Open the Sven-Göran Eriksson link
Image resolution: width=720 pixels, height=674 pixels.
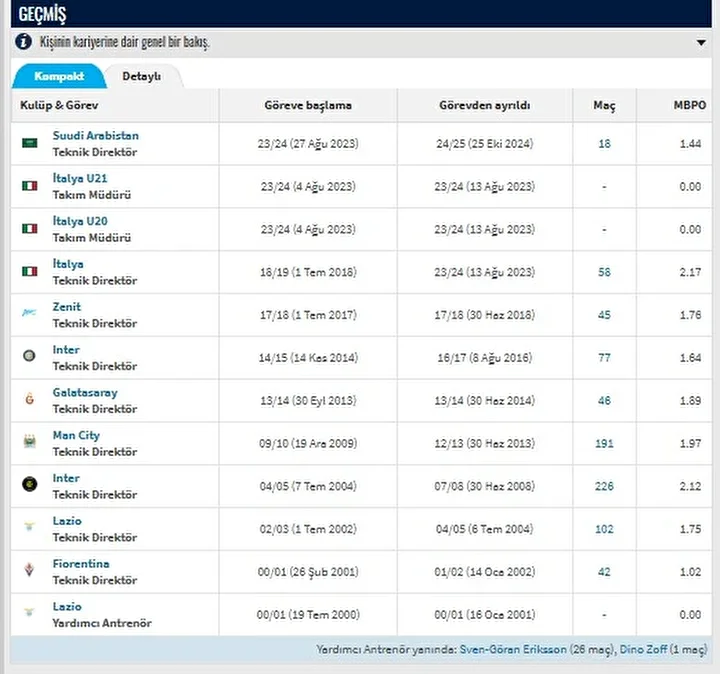click(513, 649)
